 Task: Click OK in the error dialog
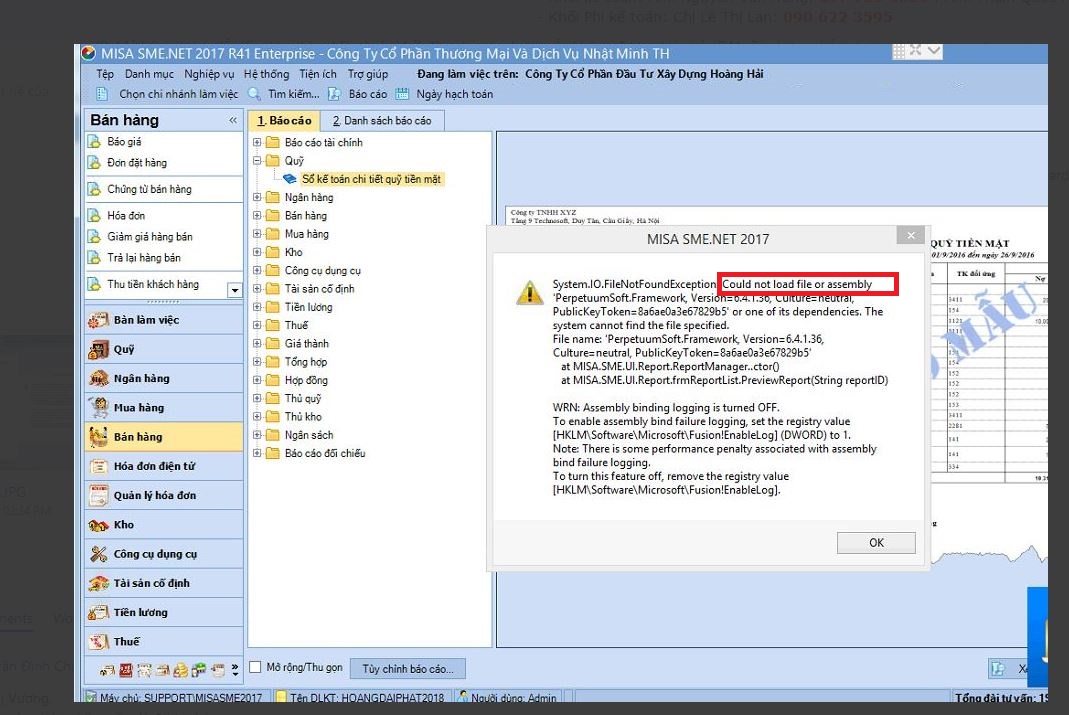(x=876, y=543)
